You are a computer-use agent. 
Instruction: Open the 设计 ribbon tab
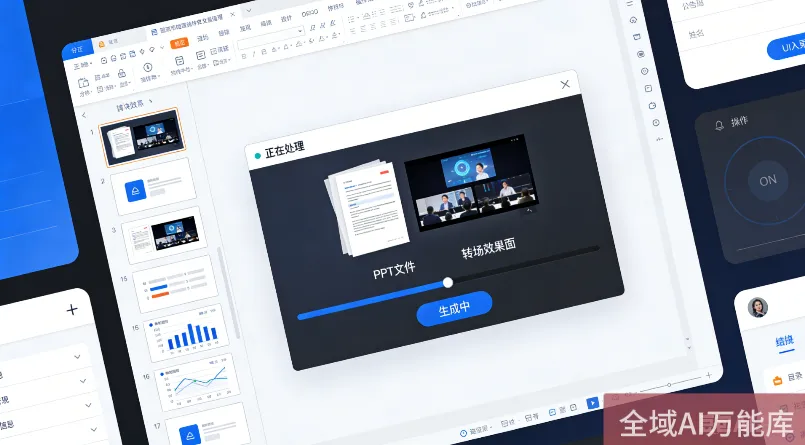286,19
